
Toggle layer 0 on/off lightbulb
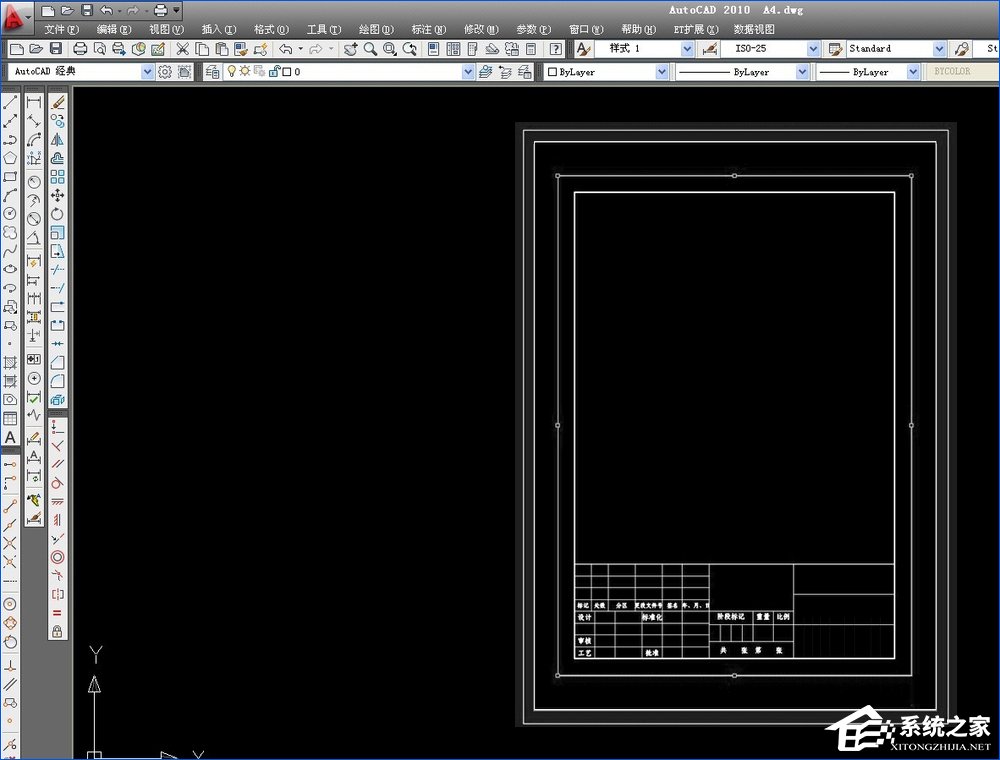[232, 71]
